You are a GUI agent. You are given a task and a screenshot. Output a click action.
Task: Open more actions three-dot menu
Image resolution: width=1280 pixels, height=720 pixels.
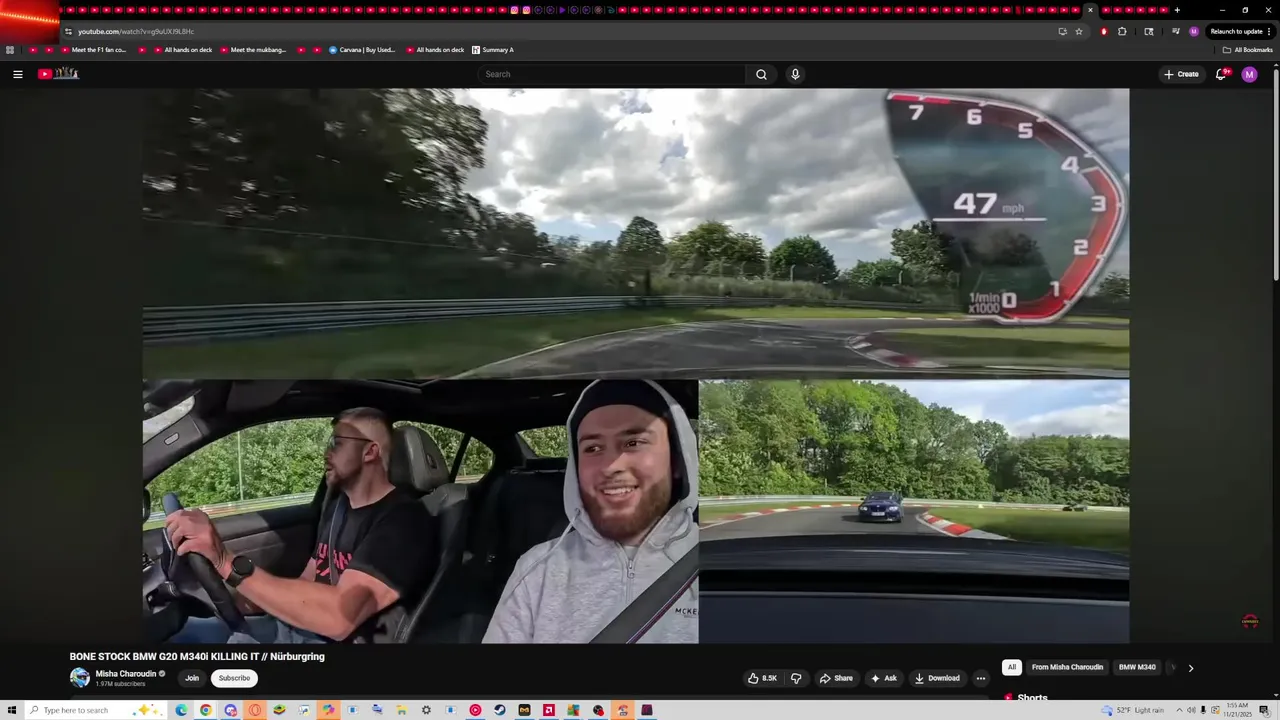981,678
